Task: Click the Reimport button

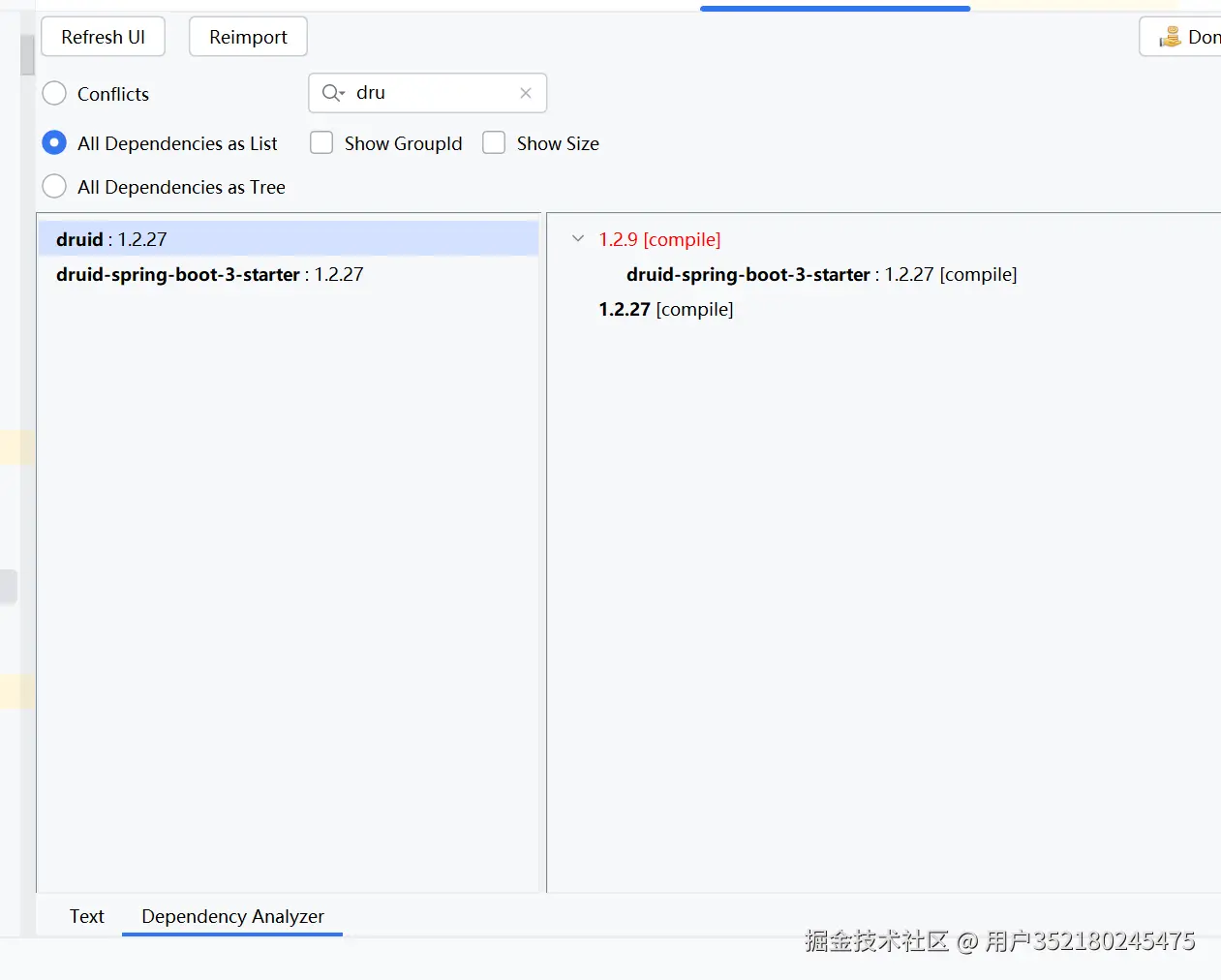Action: (x=248, y=37)
